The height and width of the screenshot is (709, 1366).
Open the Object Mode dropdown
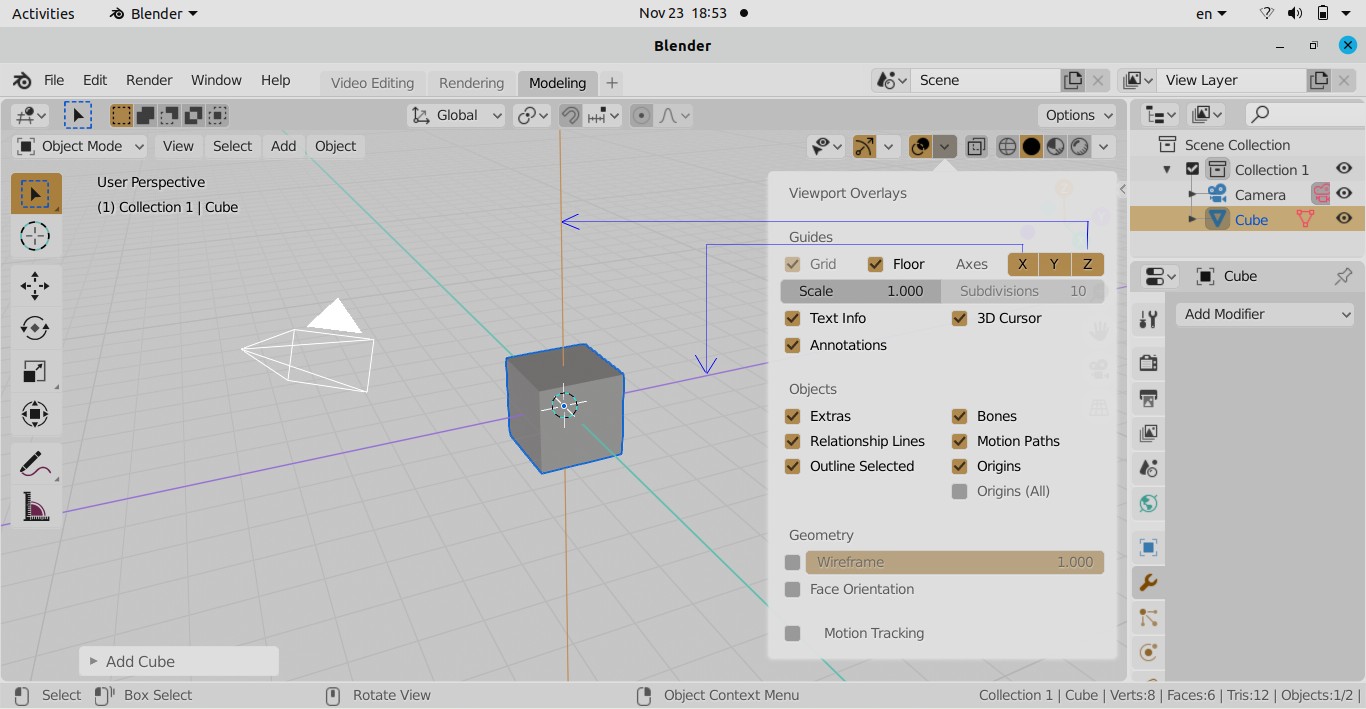(x=81, y=146)
